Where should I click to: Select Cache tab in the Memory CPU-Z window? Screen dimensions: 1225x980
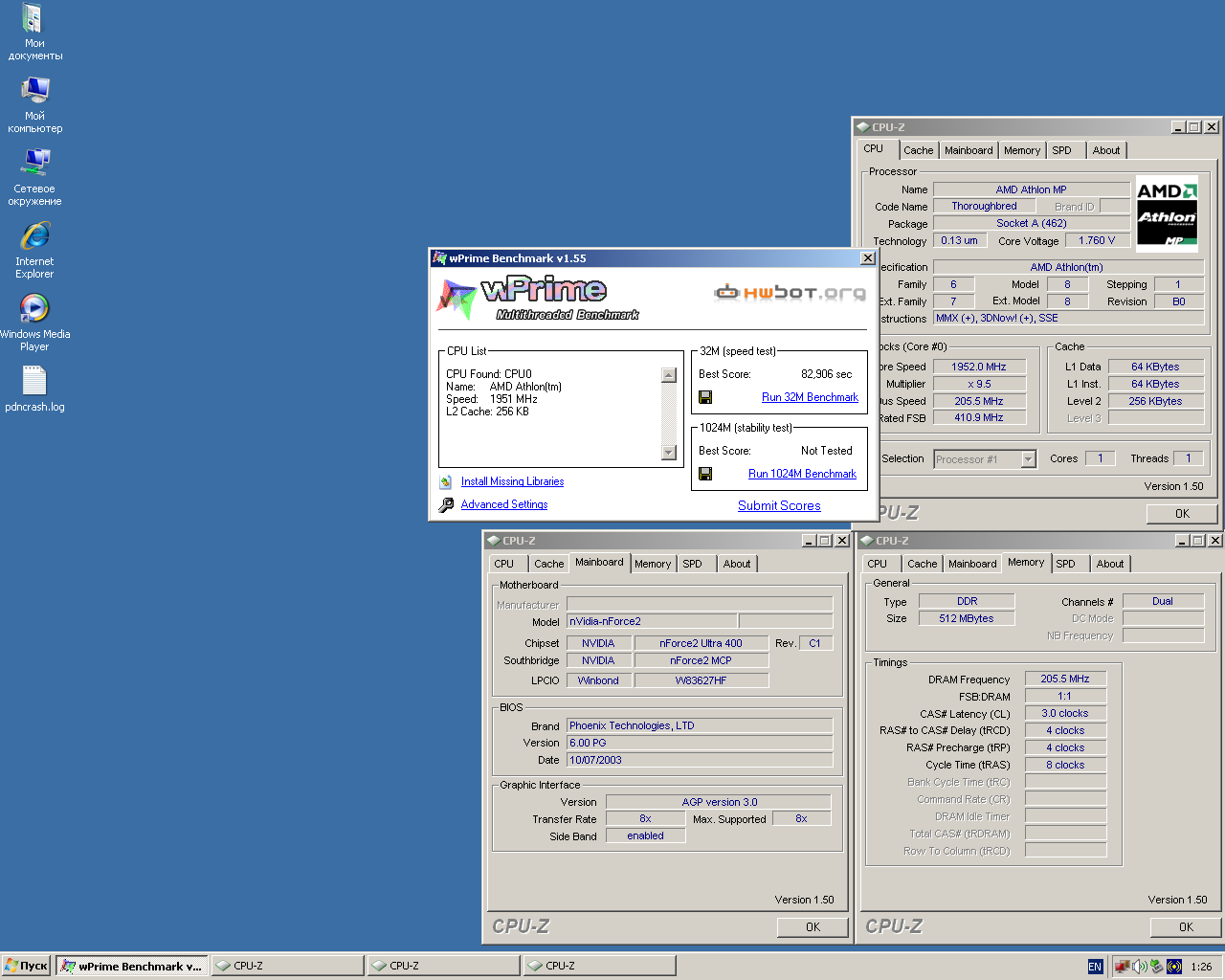click(x=923, y=564)
